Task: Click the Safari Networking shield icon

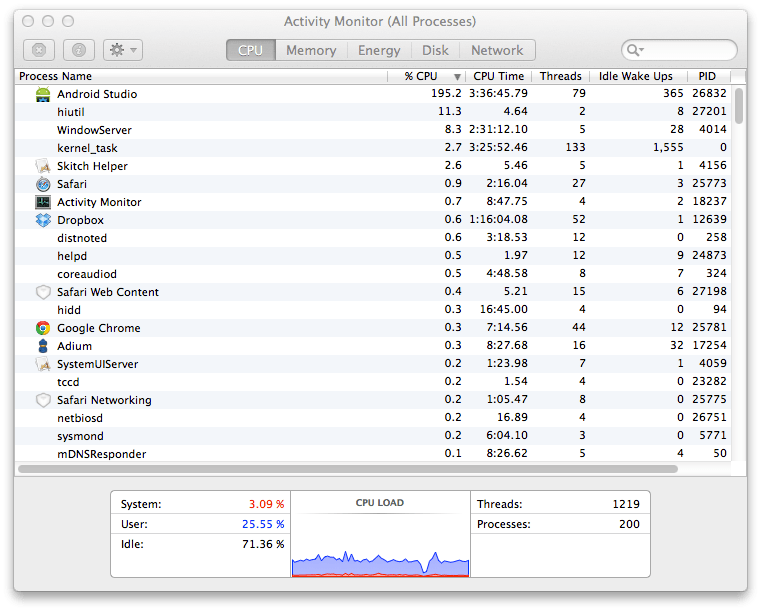Action: [43, 400]
